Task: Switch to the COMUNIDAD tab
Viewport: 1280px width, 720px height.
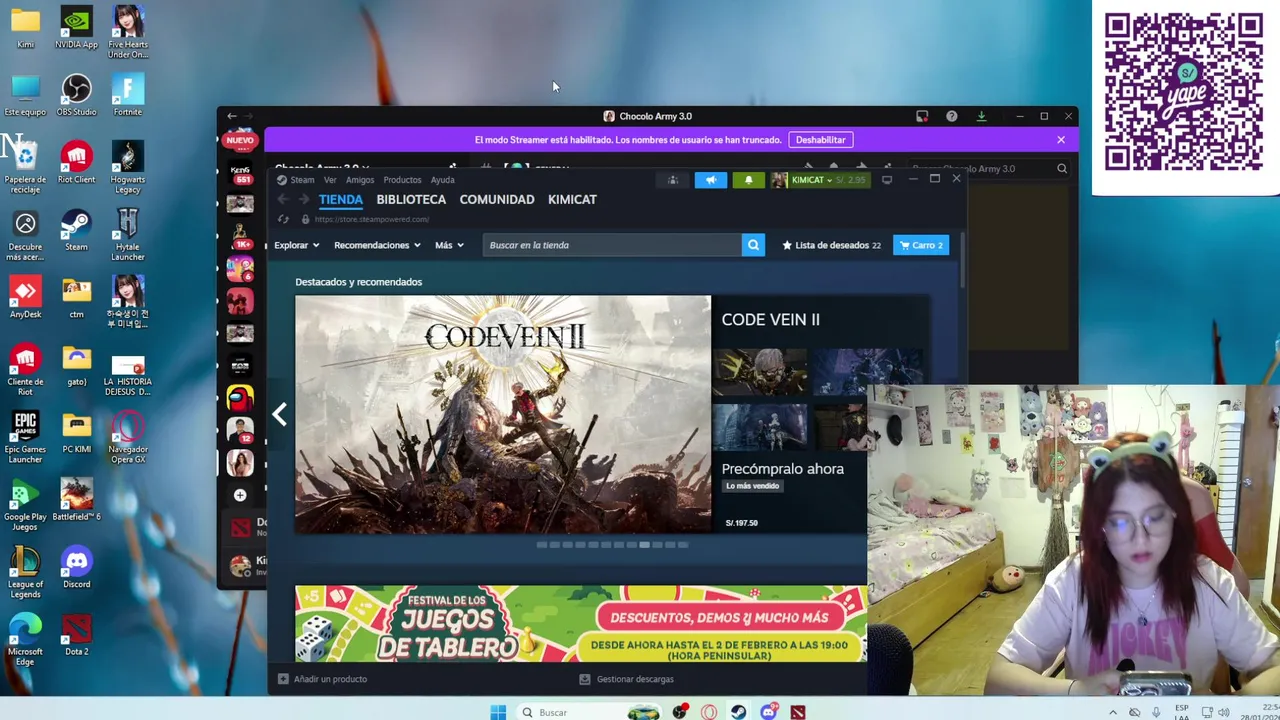Action: click(497, 199)
